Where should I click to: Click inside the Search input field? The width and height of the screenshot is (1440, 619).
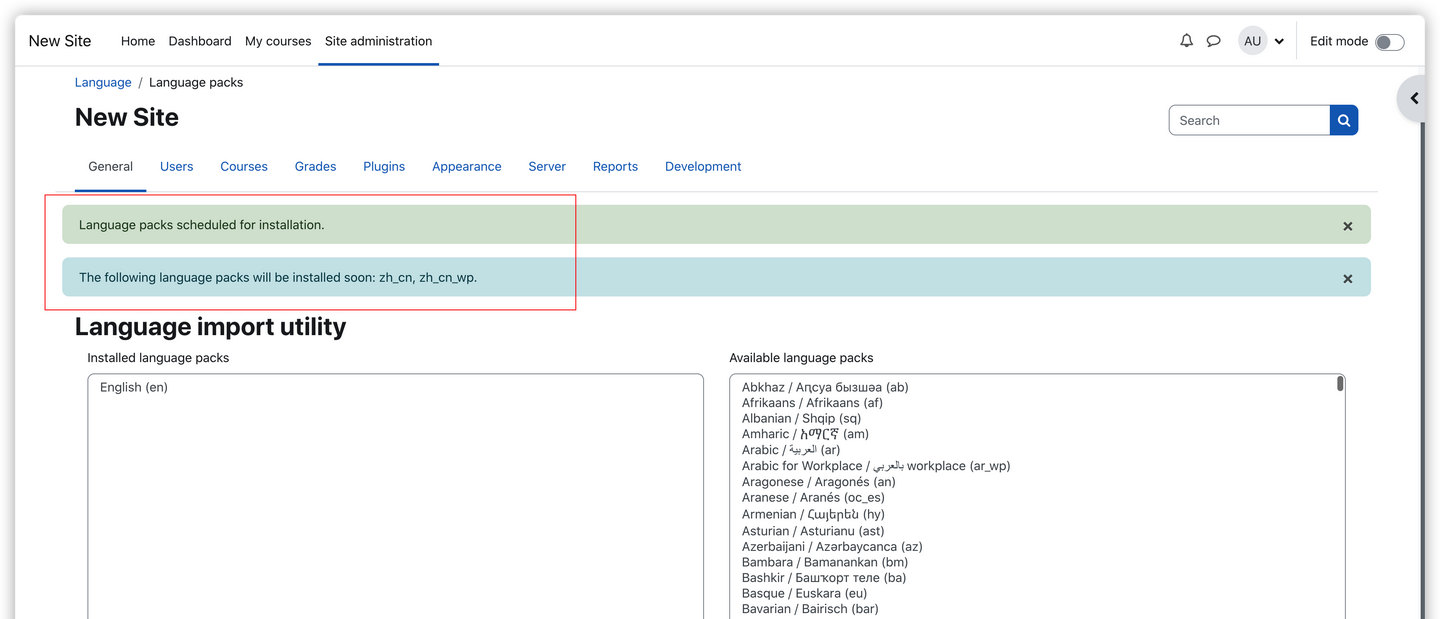(1249, 120)
